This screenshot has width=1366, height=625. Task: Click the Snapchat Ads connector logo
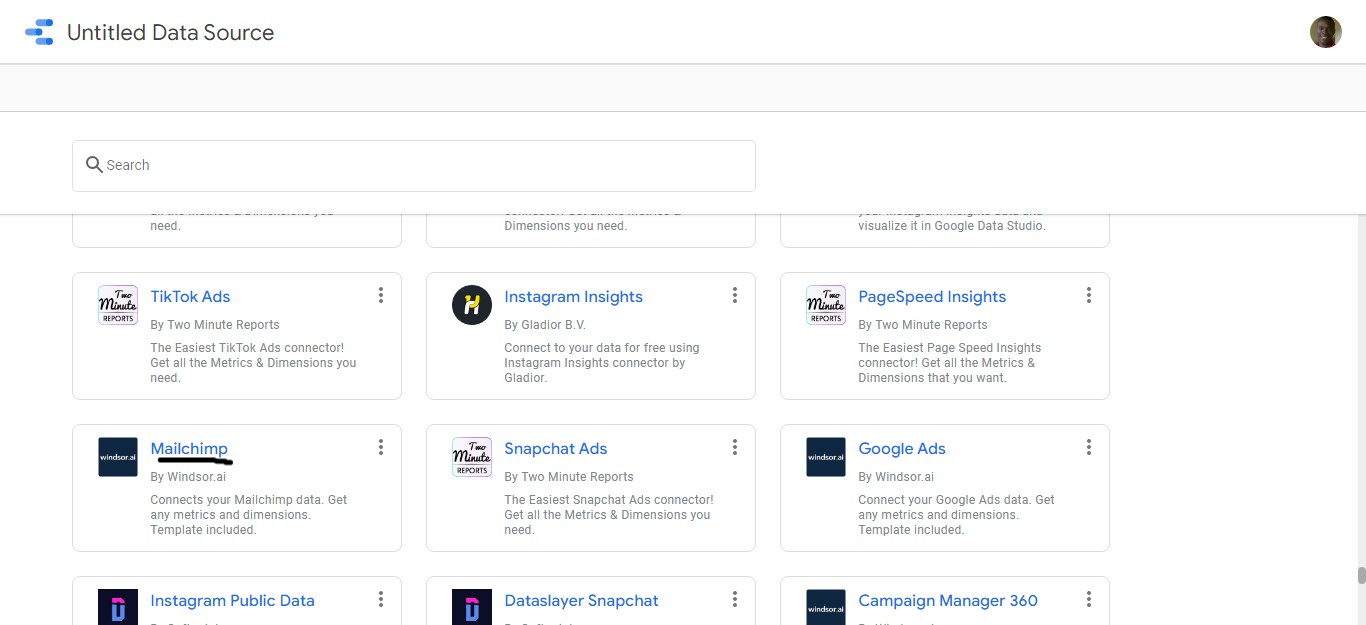(x=472, y=457)
